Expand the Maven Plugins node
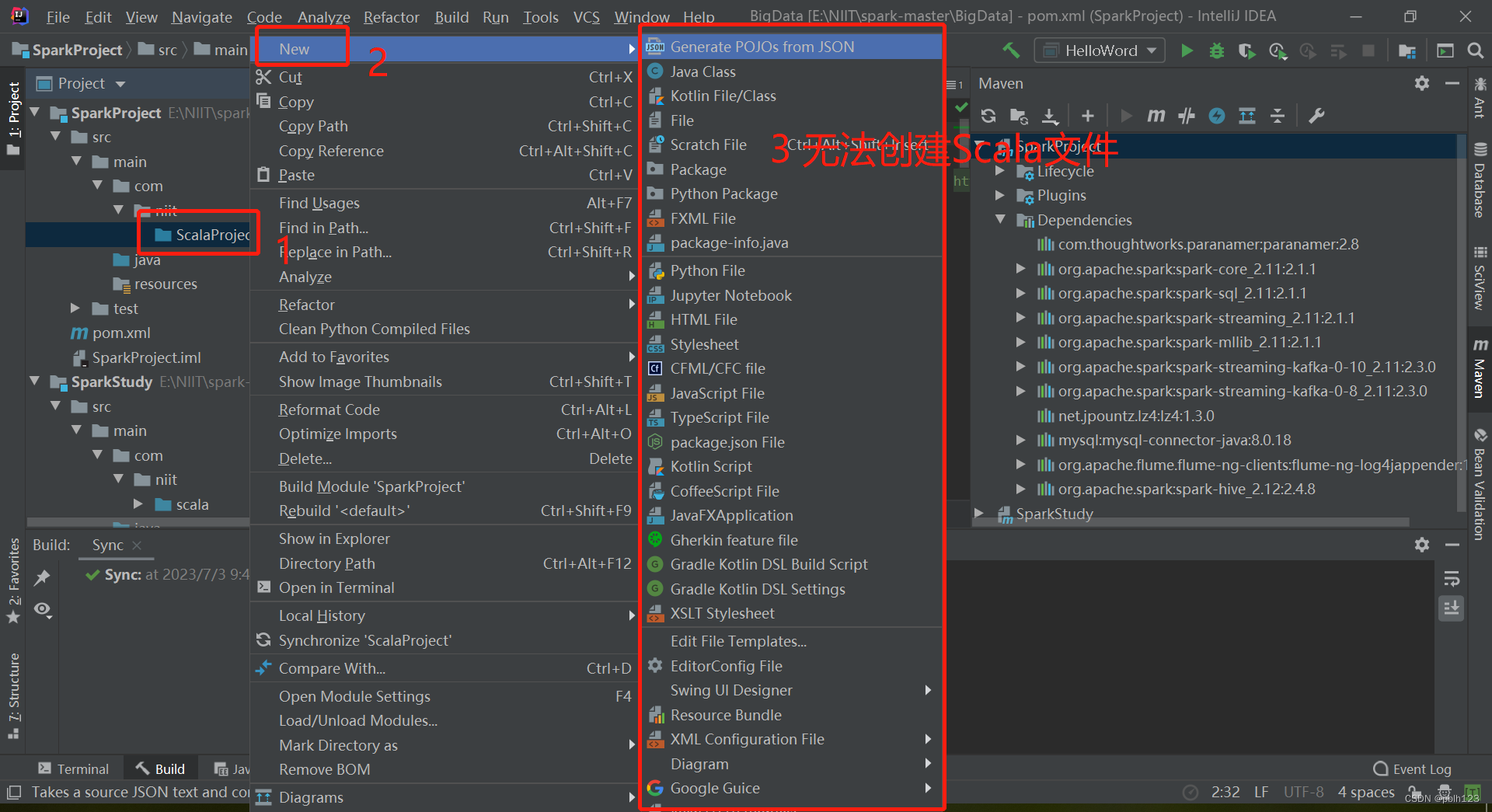The image size is (1492, 812). (x=1001, y=195)
